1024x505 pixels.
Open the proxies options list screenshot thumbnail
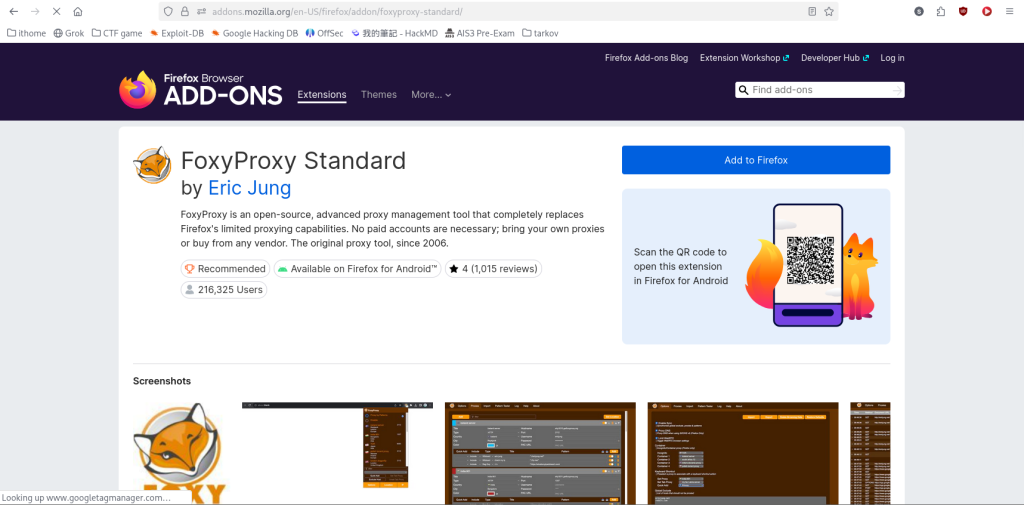point(540,453)
